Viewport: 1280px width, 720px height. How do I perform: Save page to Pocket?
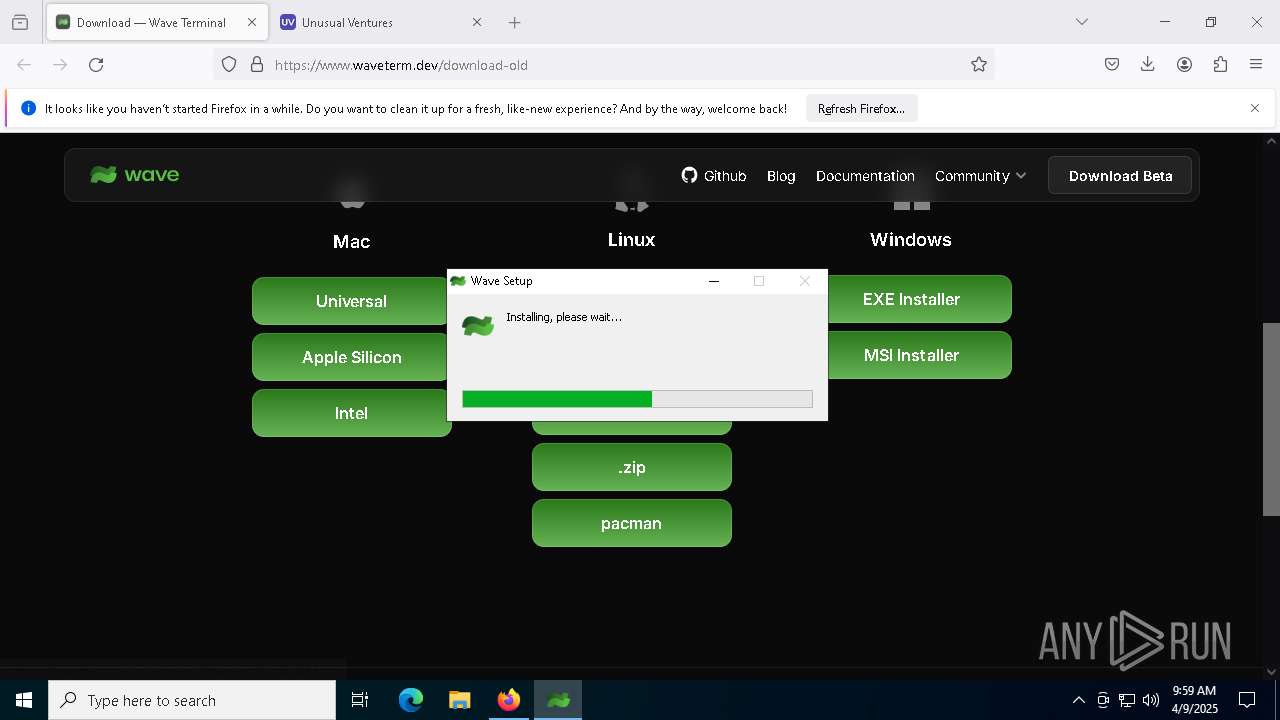click(1112, 65)
